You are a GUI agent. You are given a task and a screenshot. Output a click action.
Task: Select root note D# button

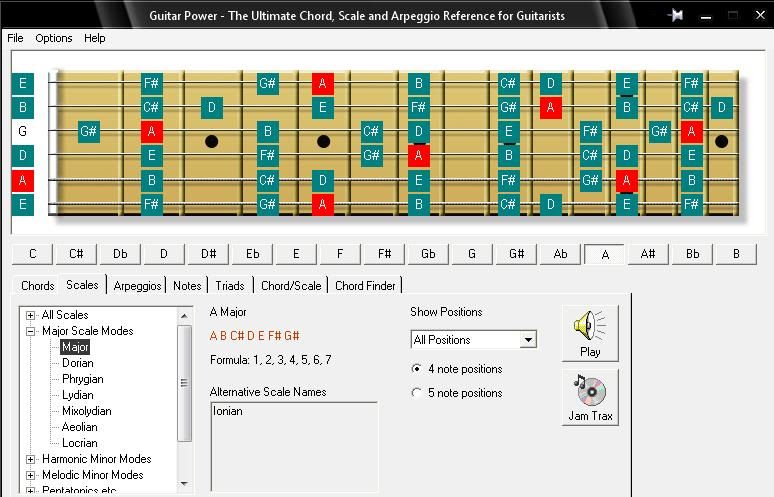coord(208,254)
